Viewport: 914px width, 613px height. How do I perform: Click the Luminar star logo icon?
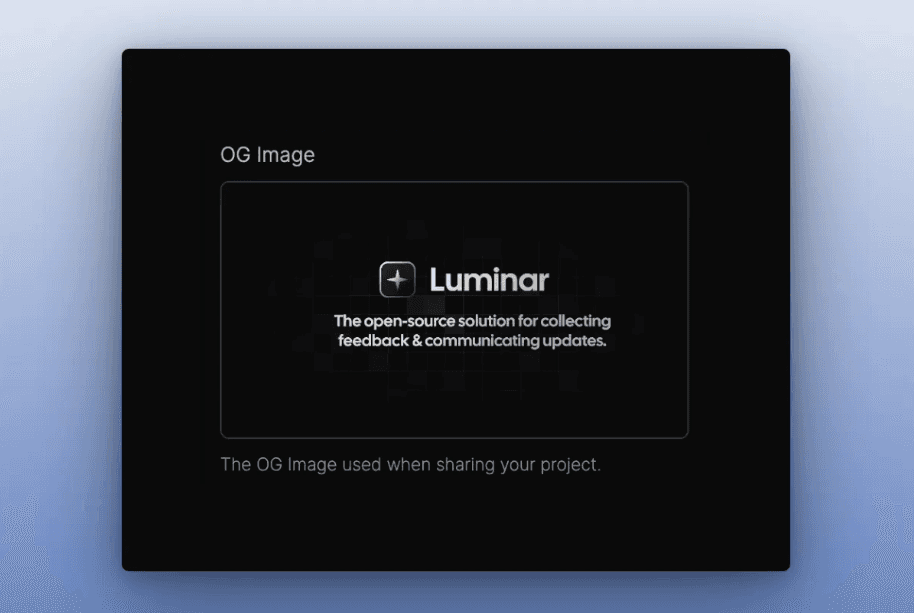(x=398, y=279)
